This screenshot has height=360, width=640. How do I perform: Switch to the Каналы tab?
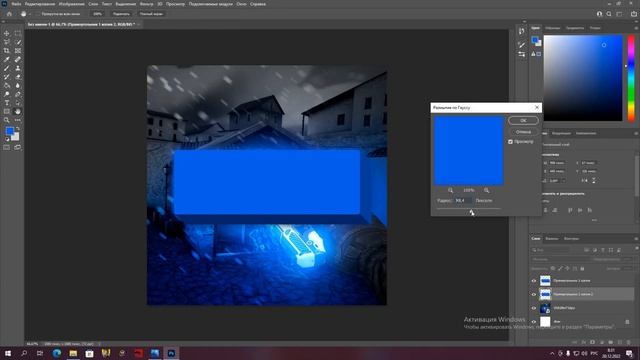552,239
